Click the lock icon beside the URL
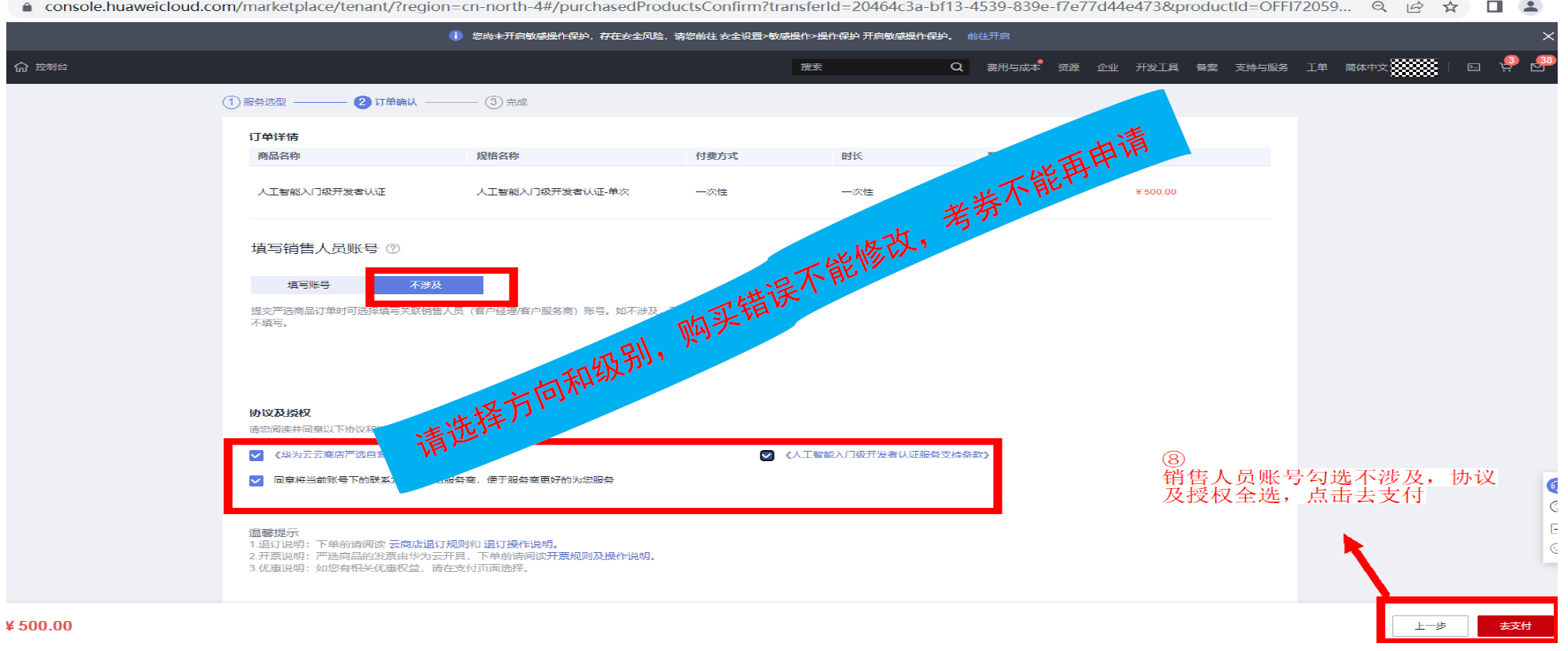 (27, 7)
